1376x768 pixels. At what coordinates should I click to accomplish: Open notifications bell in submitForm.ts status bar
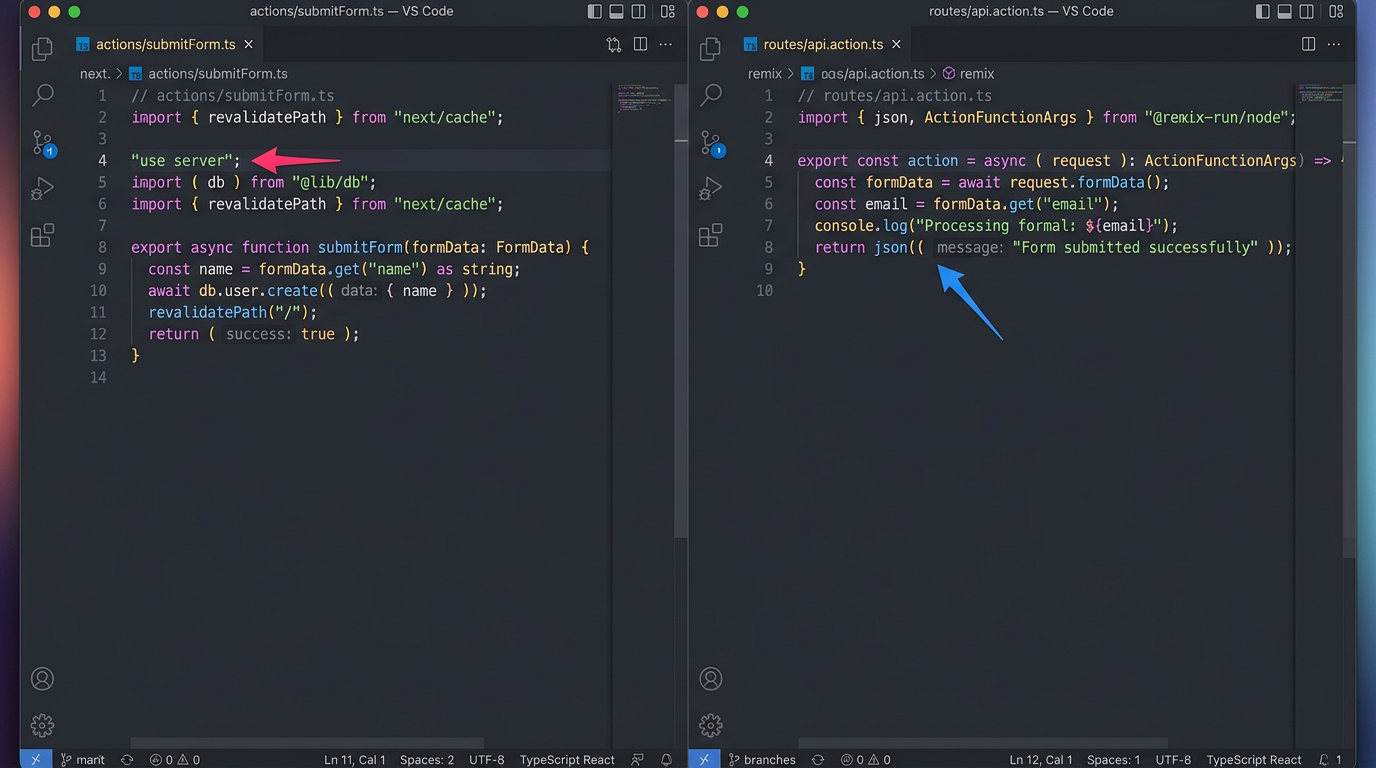[665, 760]
